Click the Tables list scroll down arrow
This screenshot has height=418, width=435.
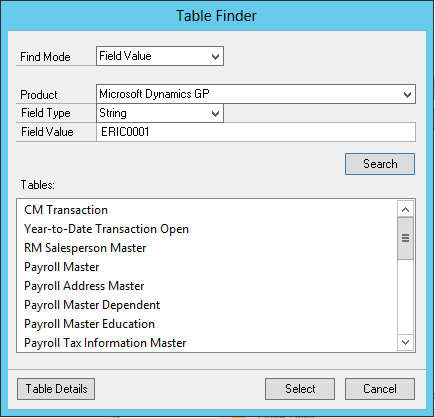[x=405, y=342]
